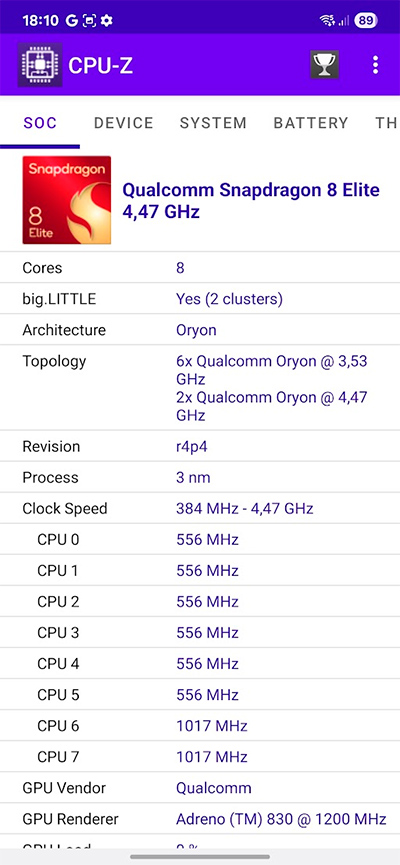400x865 pixels.
Task: Tap the screen capture status icon
Action: [89, 21]
